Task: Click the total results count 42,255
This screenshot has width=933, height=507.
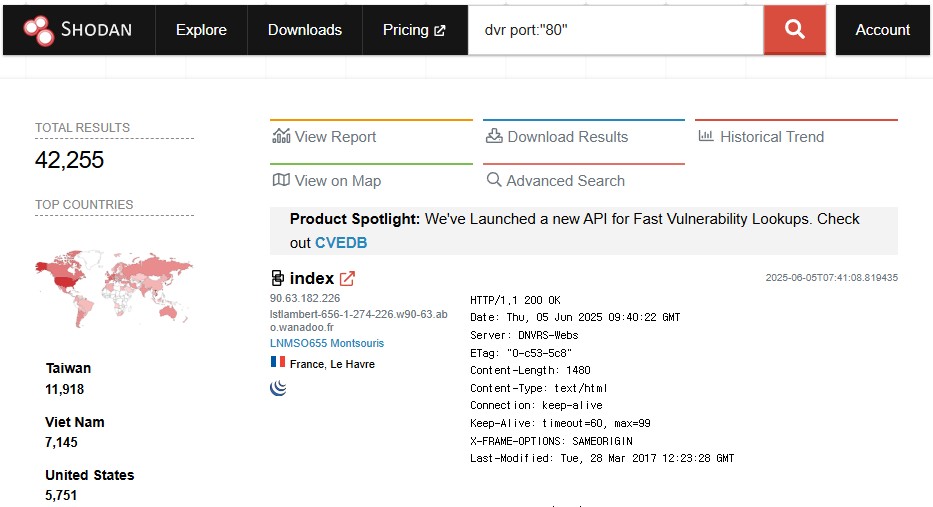Action: click(x=70, y=159)
